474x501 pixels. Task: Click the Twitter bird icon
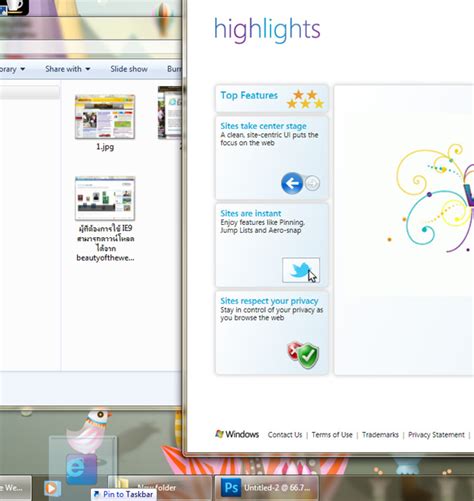pyautogui.click(x=301, y=270)
